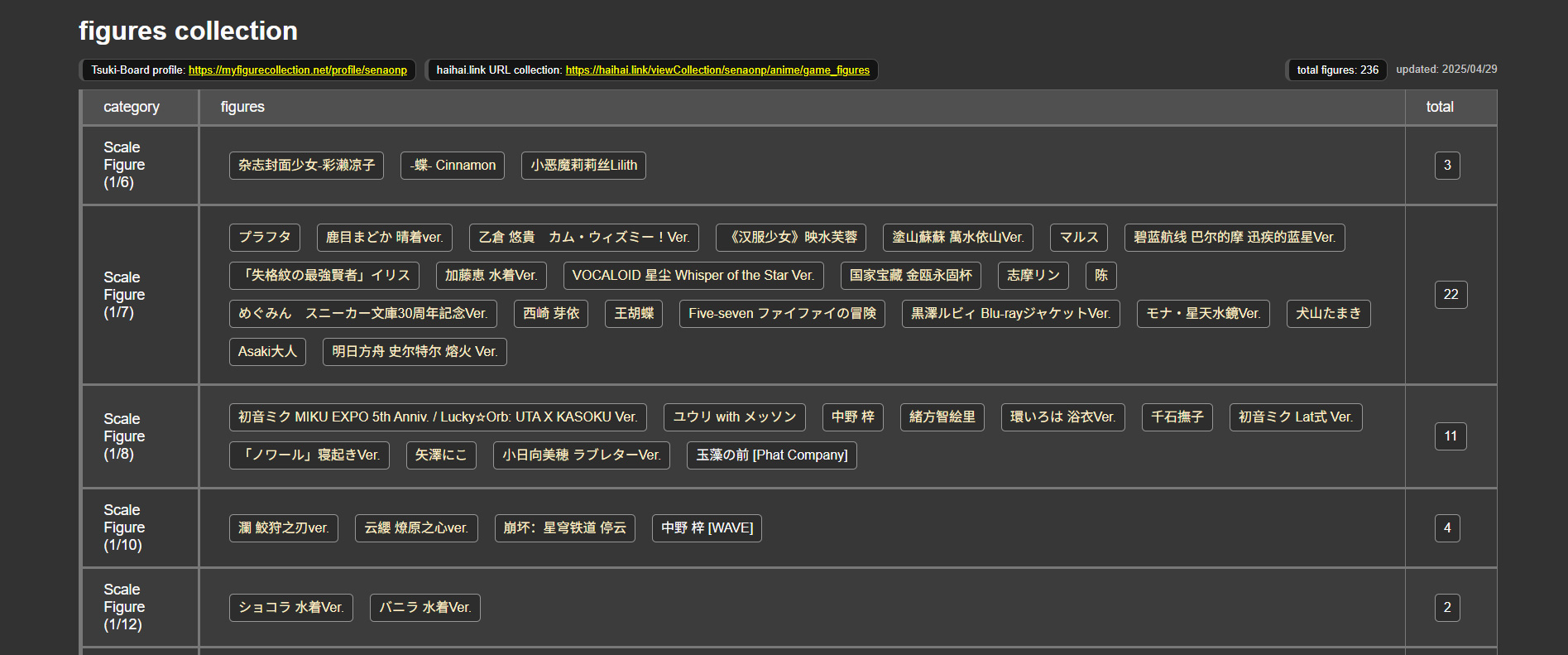Click the 'Asaki大人' figure tag
The width and height of the screenshot is (1568, 655).
tap(267, 352)
